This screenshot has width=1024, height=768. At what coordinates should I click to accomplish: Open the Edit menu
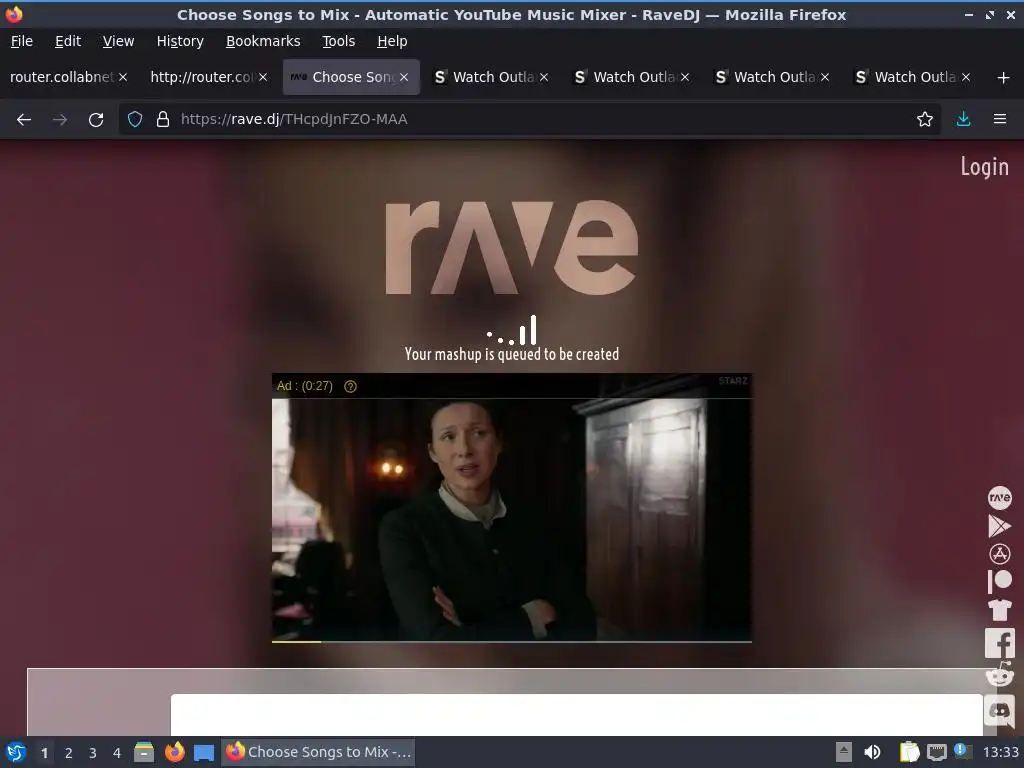(x=68, y=41)
